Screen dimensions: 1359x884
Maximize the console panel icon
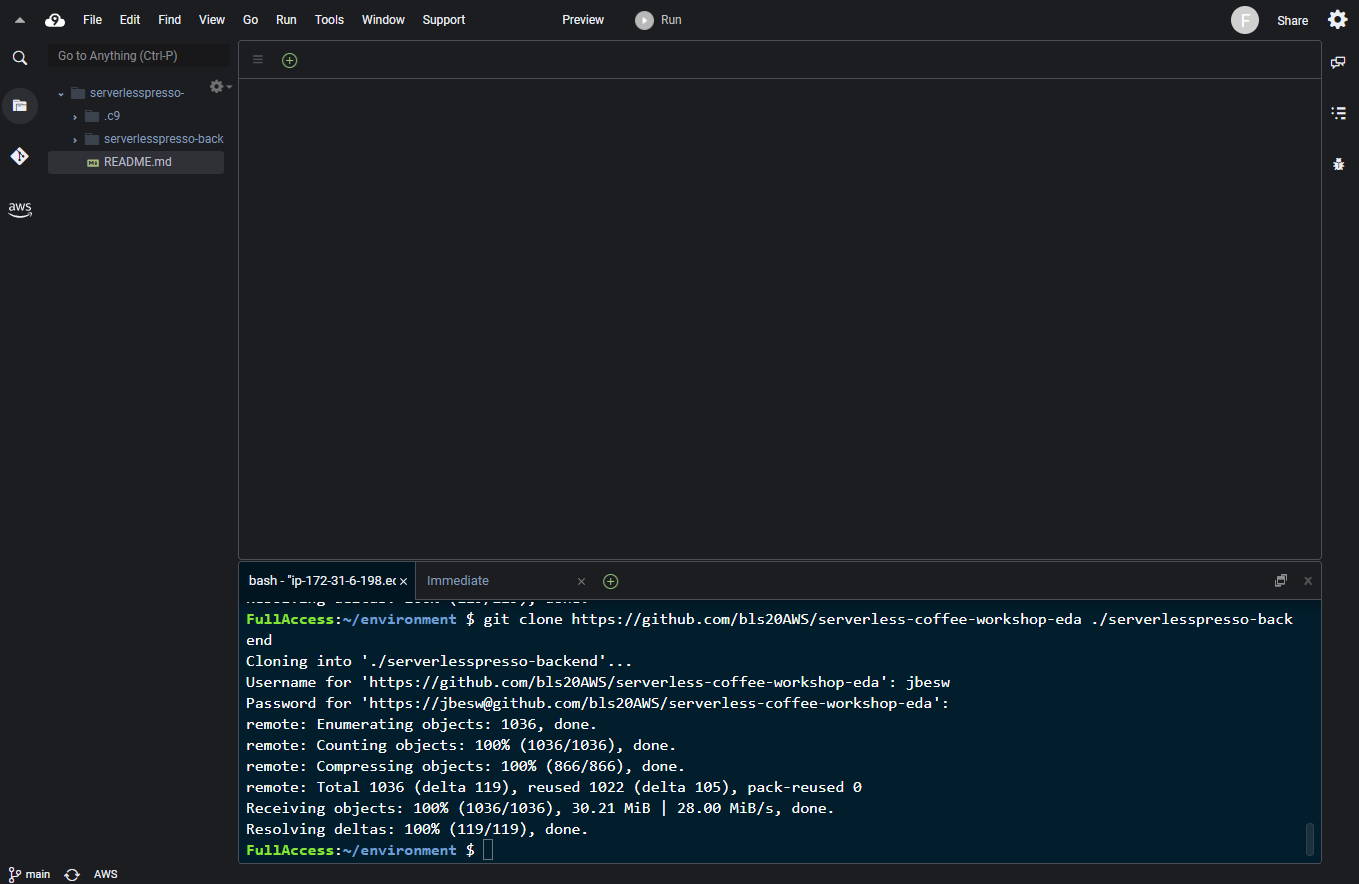click(1281, 581)
